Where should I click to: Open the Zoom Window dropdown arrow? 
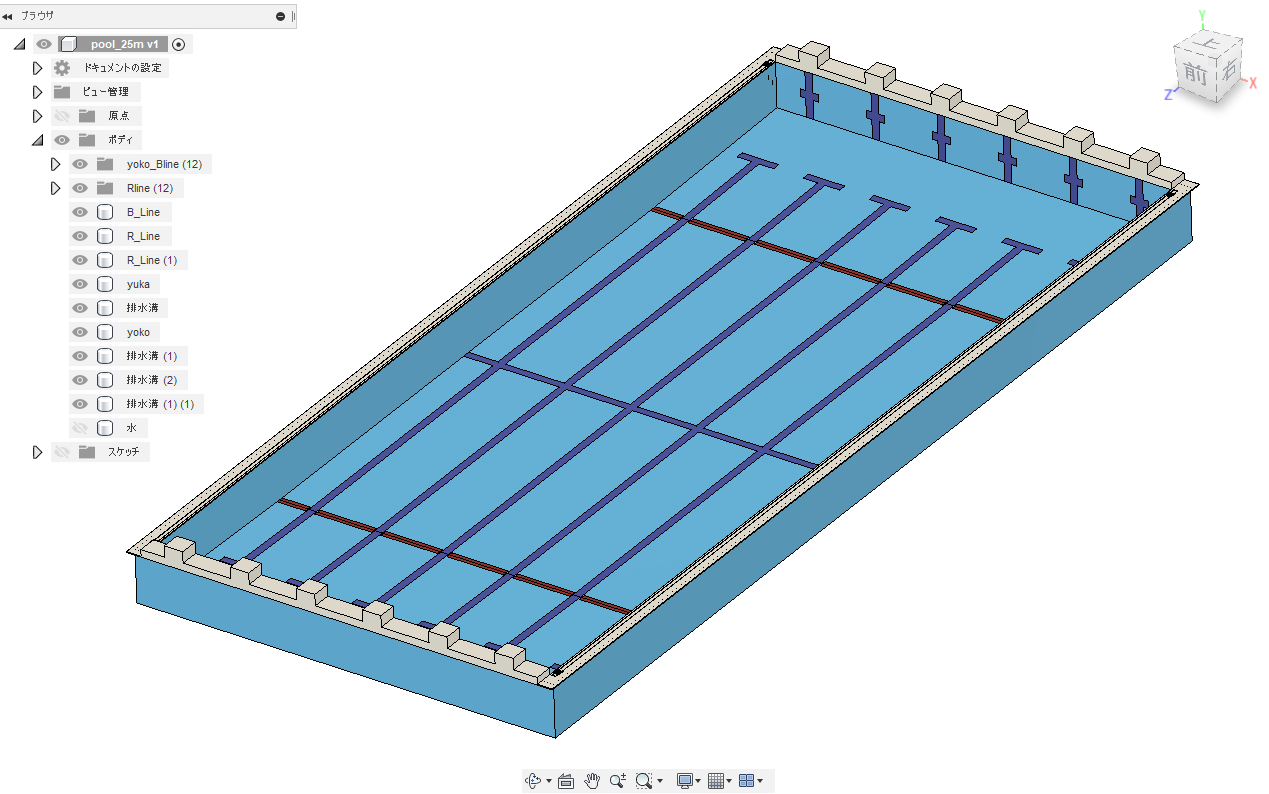pyautogui.click(x=660, y=781)
